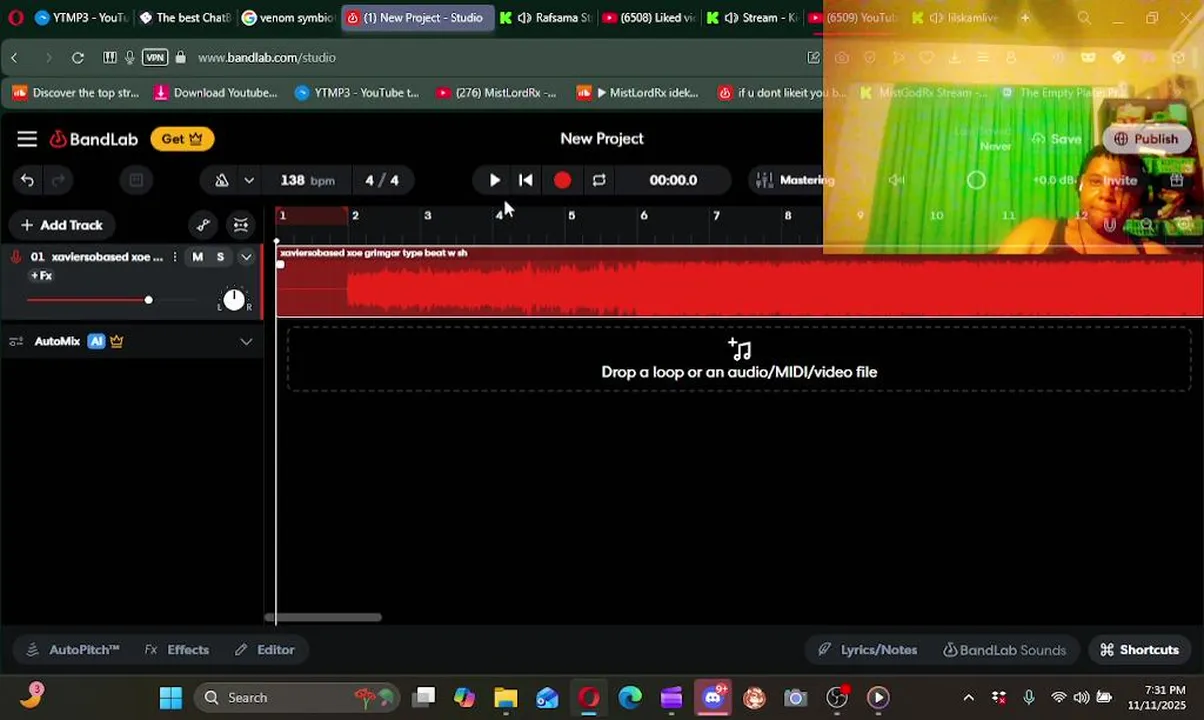The image size is (1204, 720).
Task: Click the 138 bpm tempo field
Action: click(x=307, y=180)
